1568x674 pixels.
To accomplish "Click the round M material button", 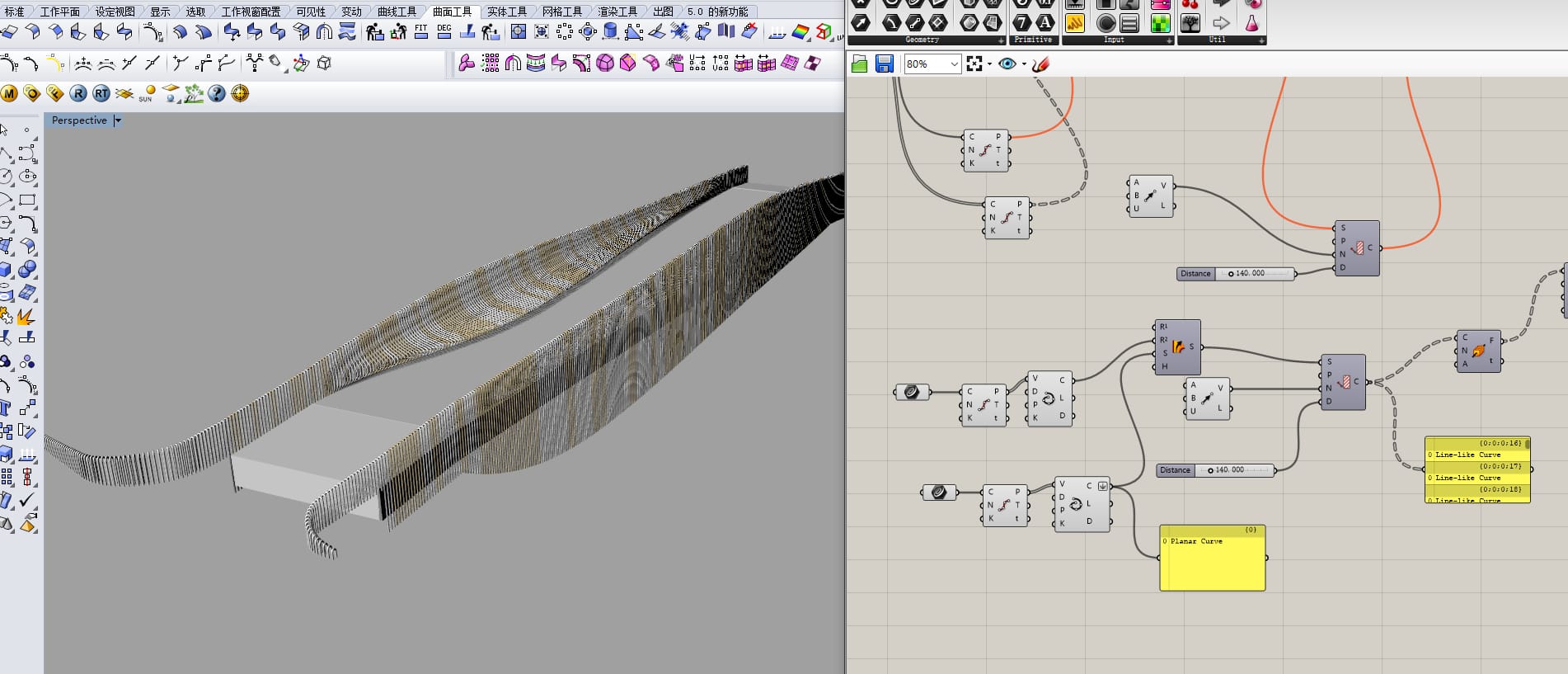I will pos(9,93).
